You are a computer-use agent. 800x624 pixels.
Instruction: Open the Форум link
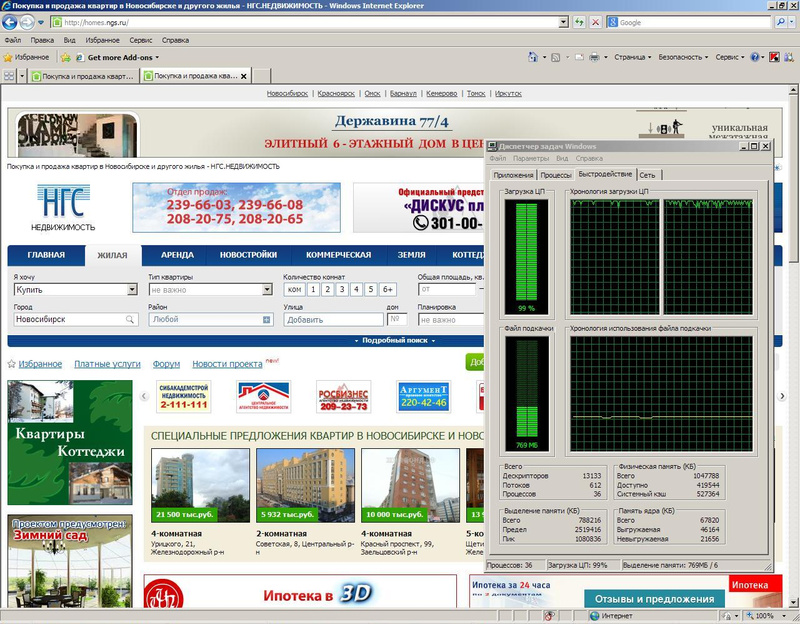point(166,364)
